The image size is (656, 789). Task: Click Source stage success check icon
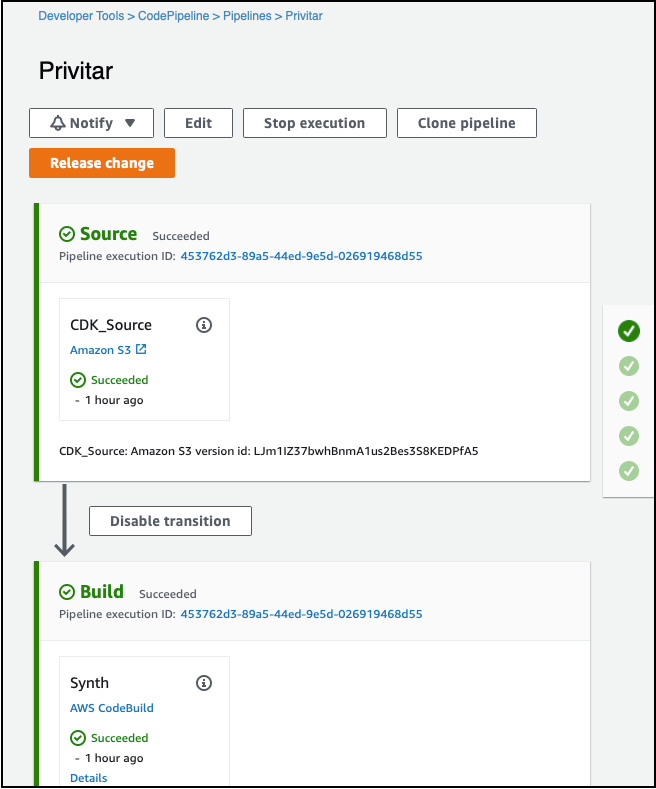[x=67, y=234]
